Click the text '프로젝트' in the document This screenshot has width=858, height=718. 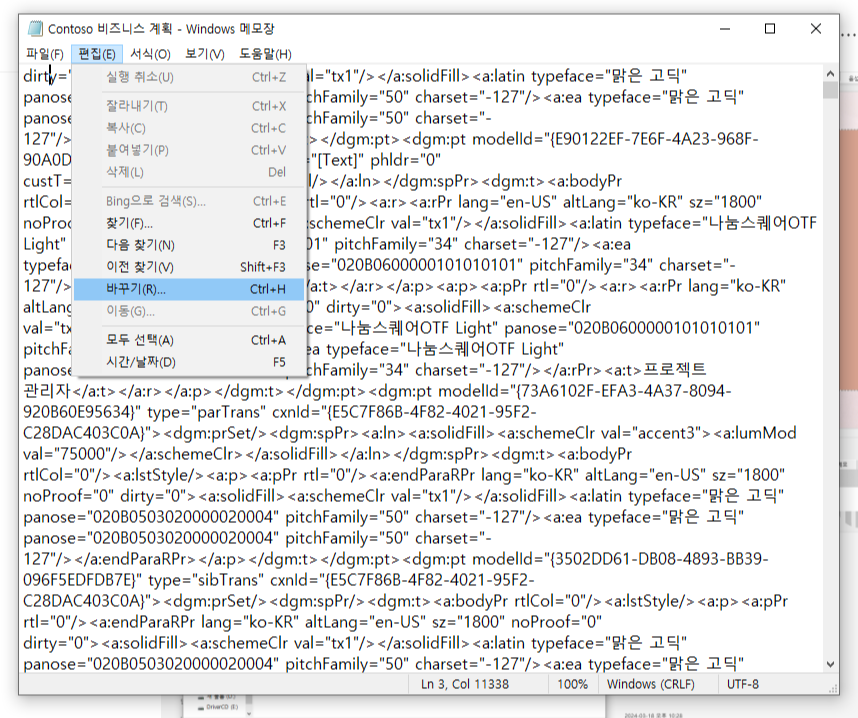(x=675, y=370)
